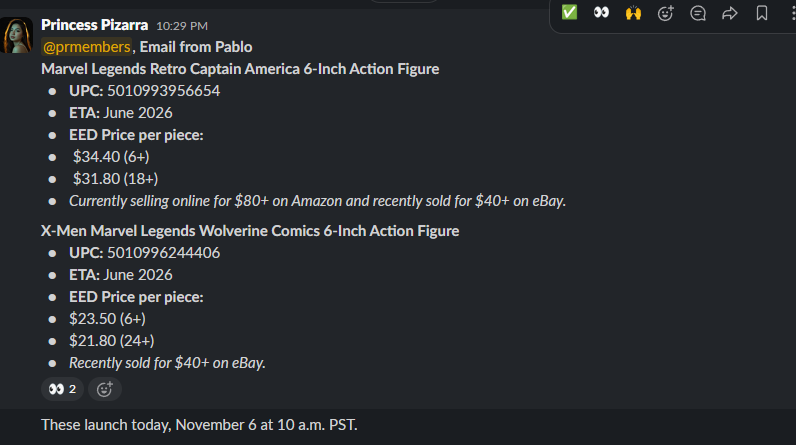
Task: Open Find another reaction picker in toolbar
Action: [665, 13]
